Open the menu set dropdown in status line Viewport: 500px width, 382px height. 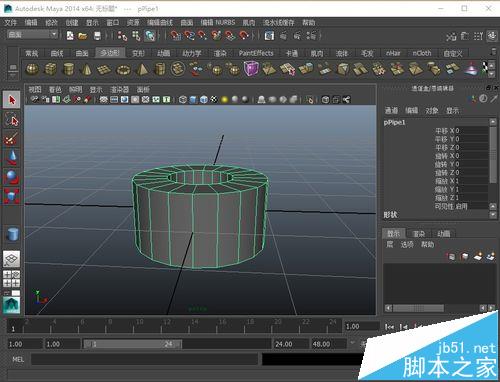pos(32,35)
